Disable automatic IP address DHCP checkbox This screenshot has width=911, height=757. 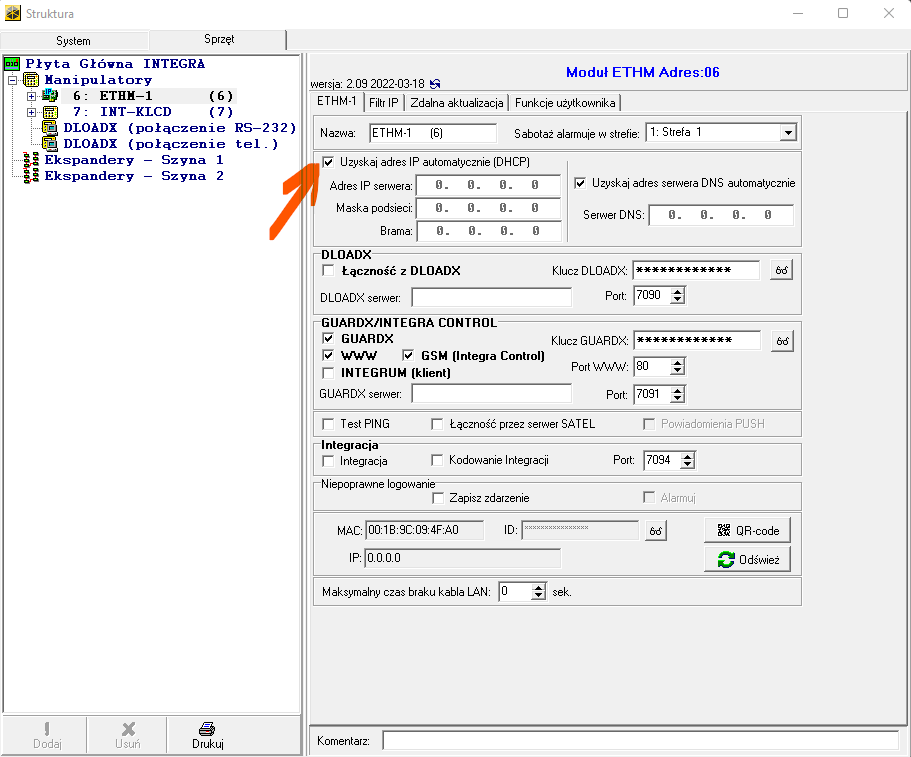click(328, 161)
